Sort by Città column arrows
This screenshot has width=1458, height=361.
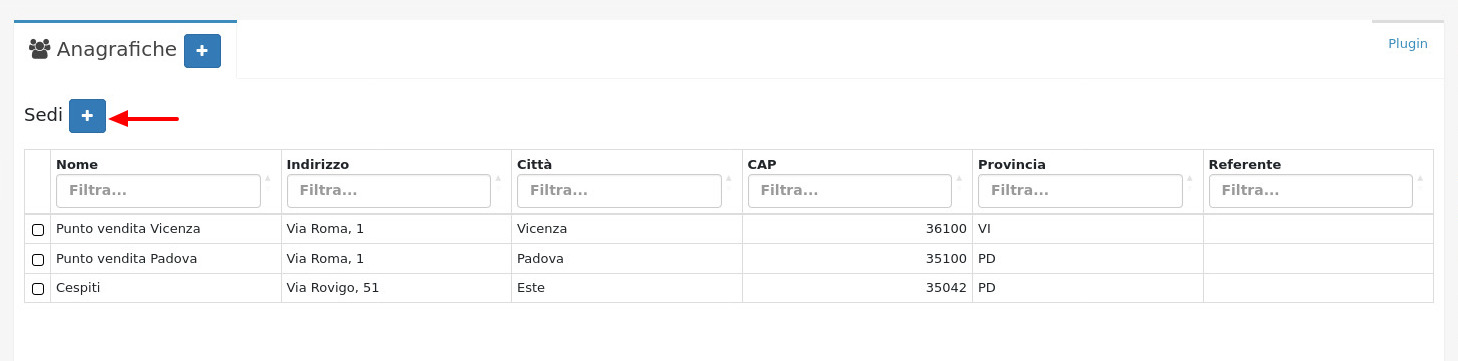[x=729, y=182]
